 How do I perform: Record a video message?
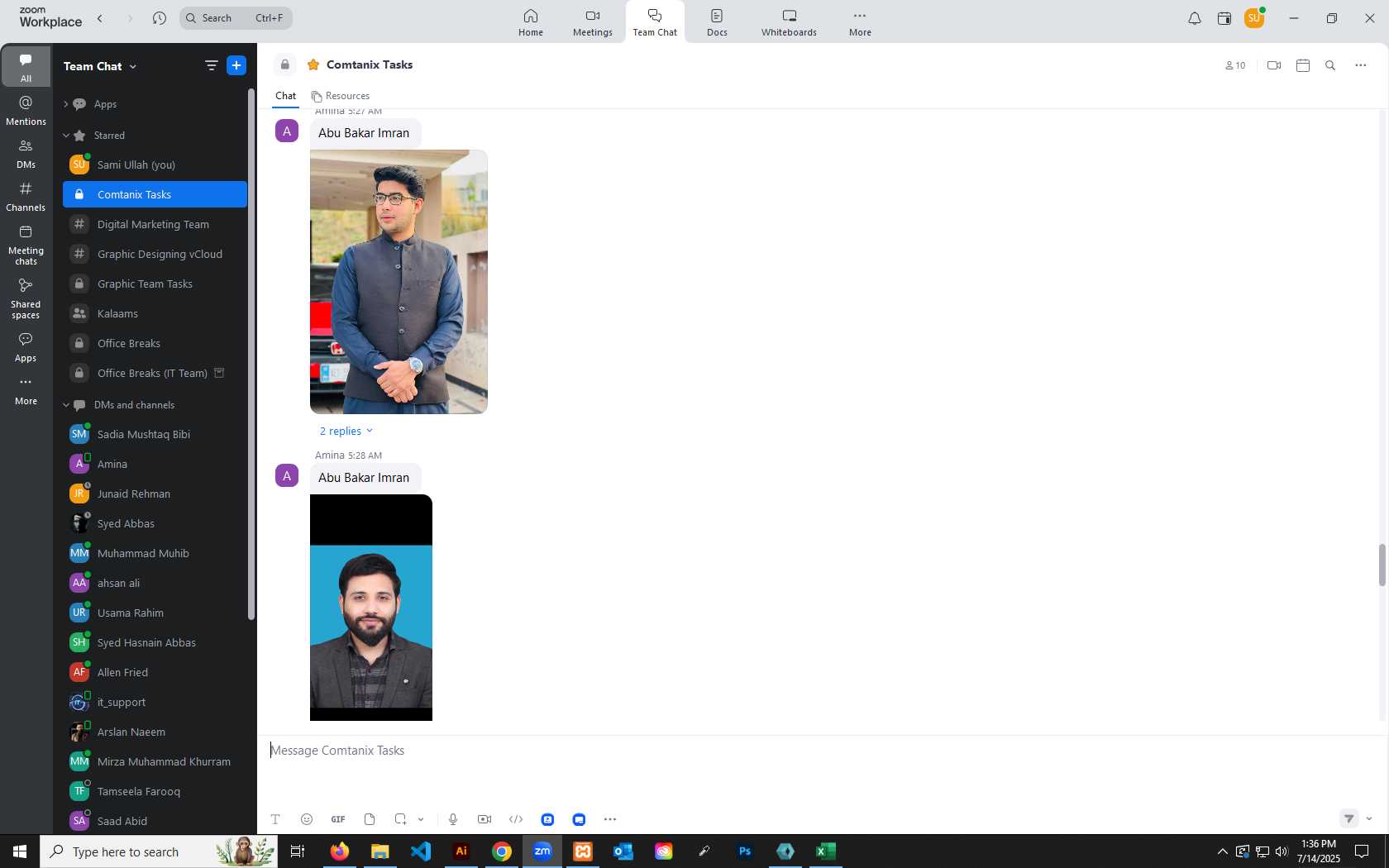(x=484, y=819)
